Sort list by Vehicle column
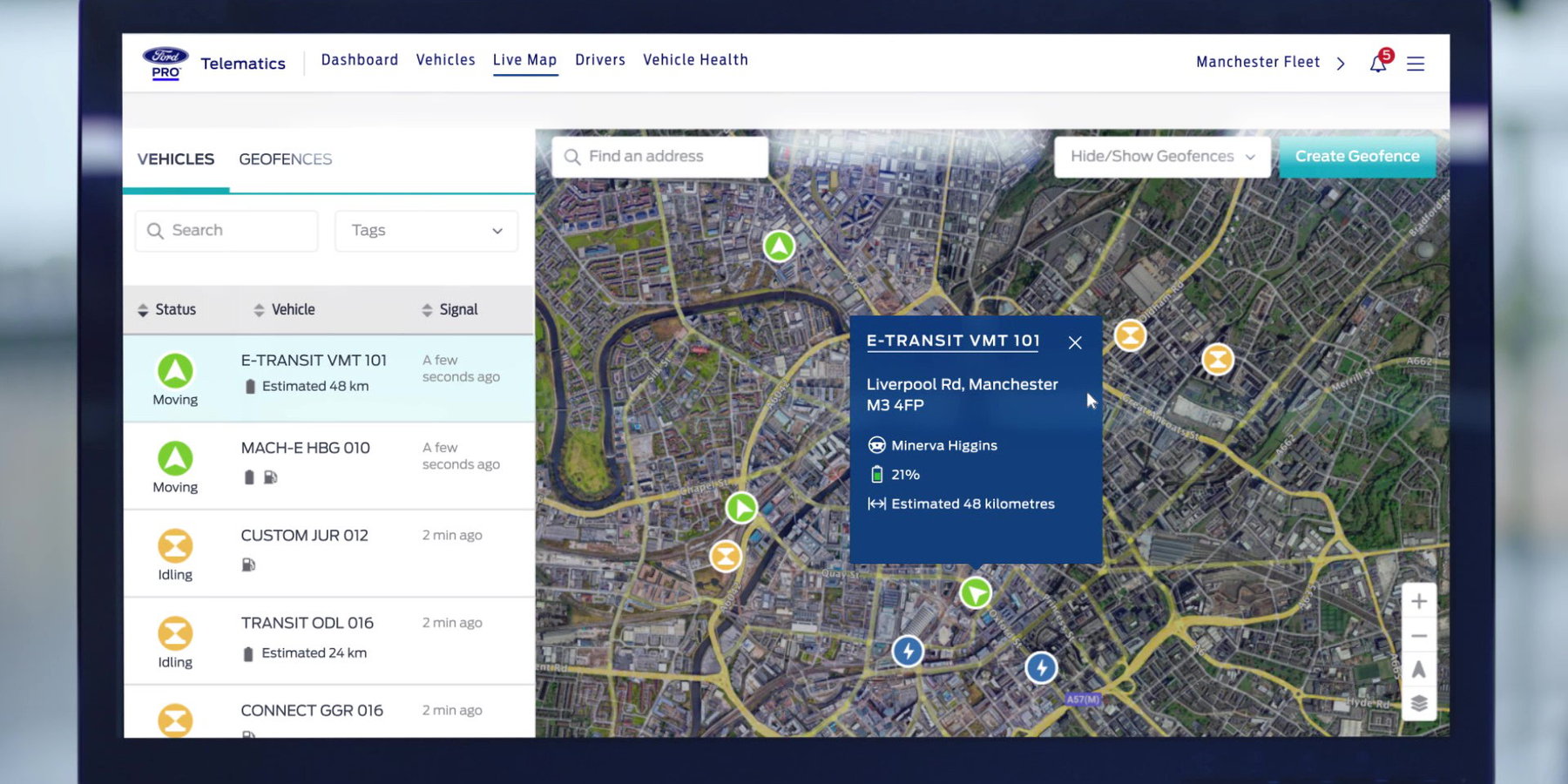The width and height of the screenshot is (1568, 784). click(284, 309)
